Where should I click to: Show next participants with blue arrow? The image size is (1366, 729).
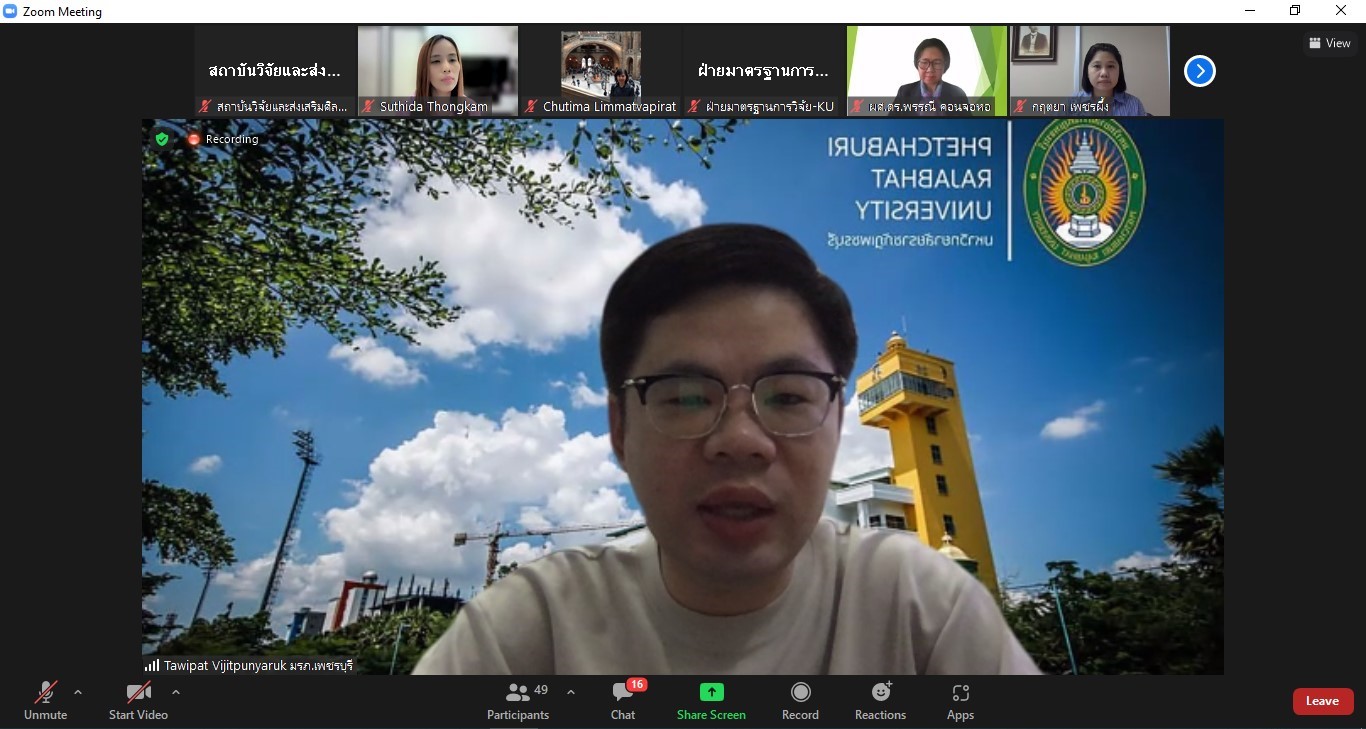[1199, 71]
